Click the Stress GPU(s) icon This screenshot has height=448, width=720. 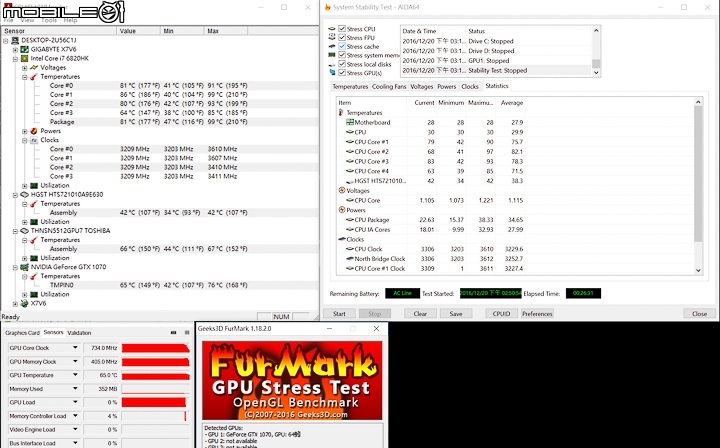[332, 73]
